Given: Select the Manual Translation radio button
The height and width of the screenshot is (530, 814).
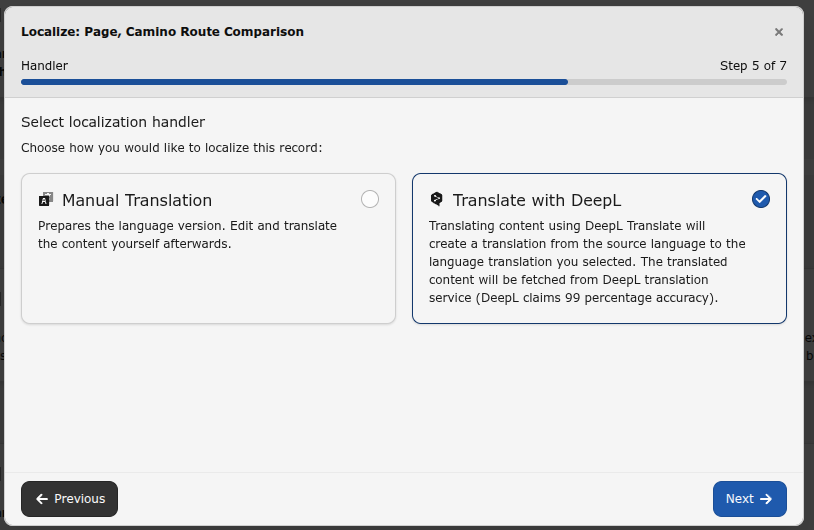Looking at the screenshot, I should 370,199.
